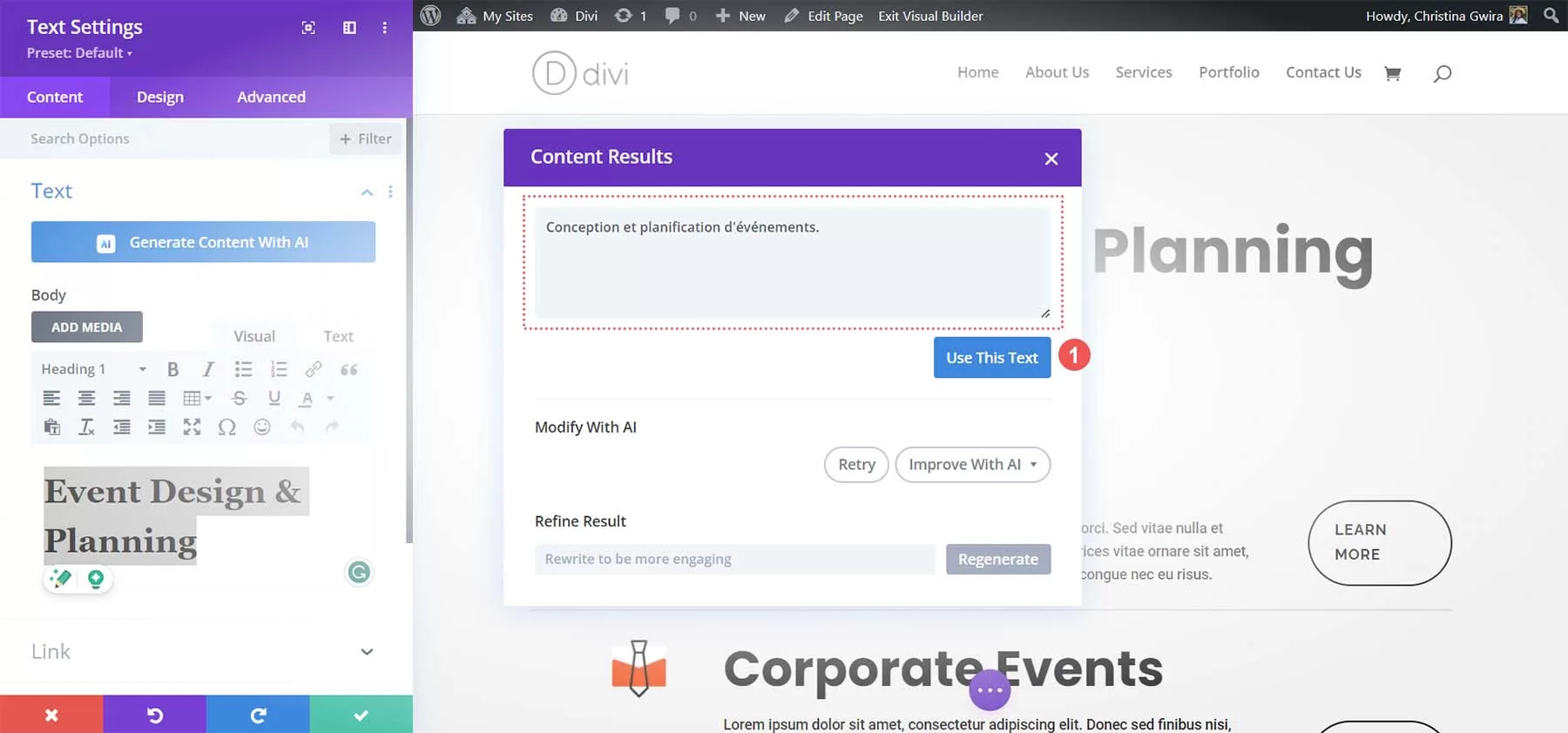Insert a bulleted list
The height and width of the screenshot is (733, 1568).
click(x=243, y=369)
